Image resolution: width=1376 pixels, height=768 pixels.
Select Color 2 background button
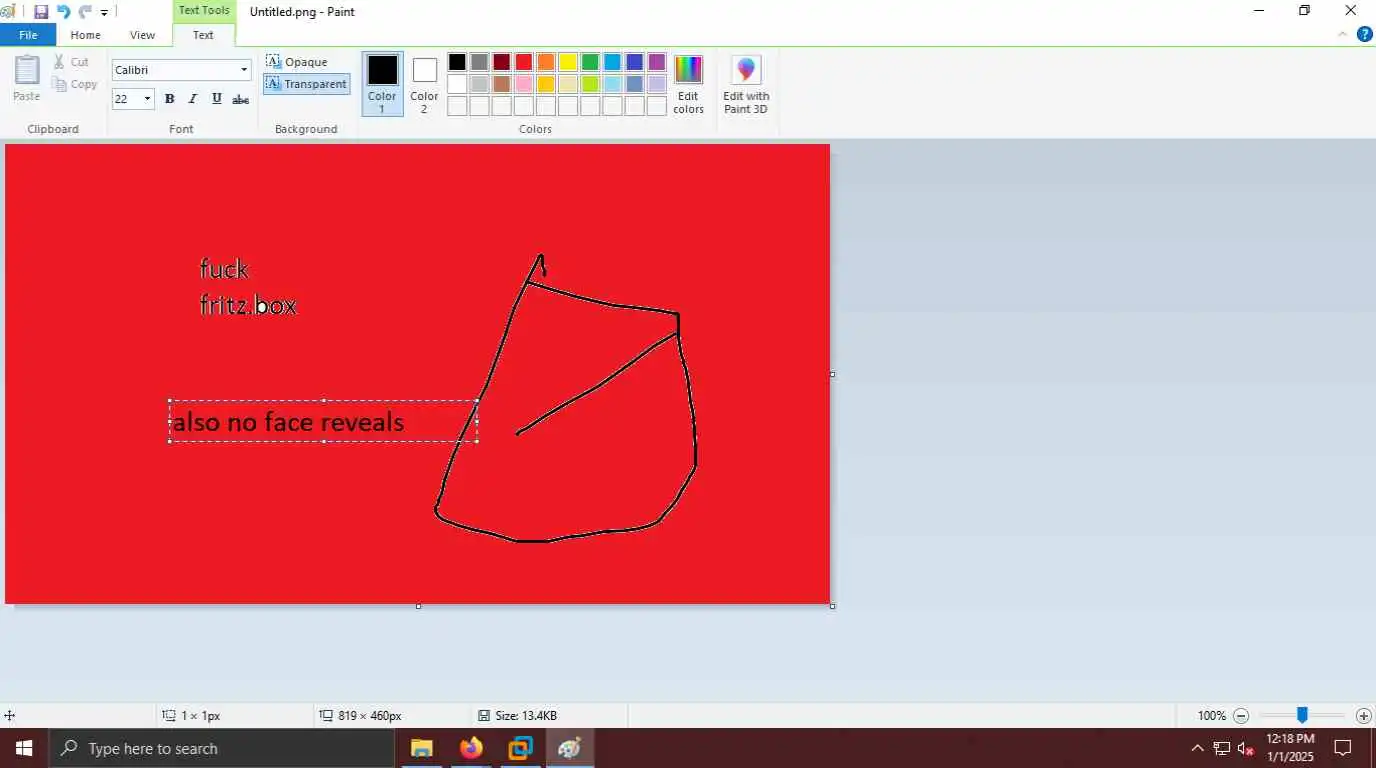424,84
